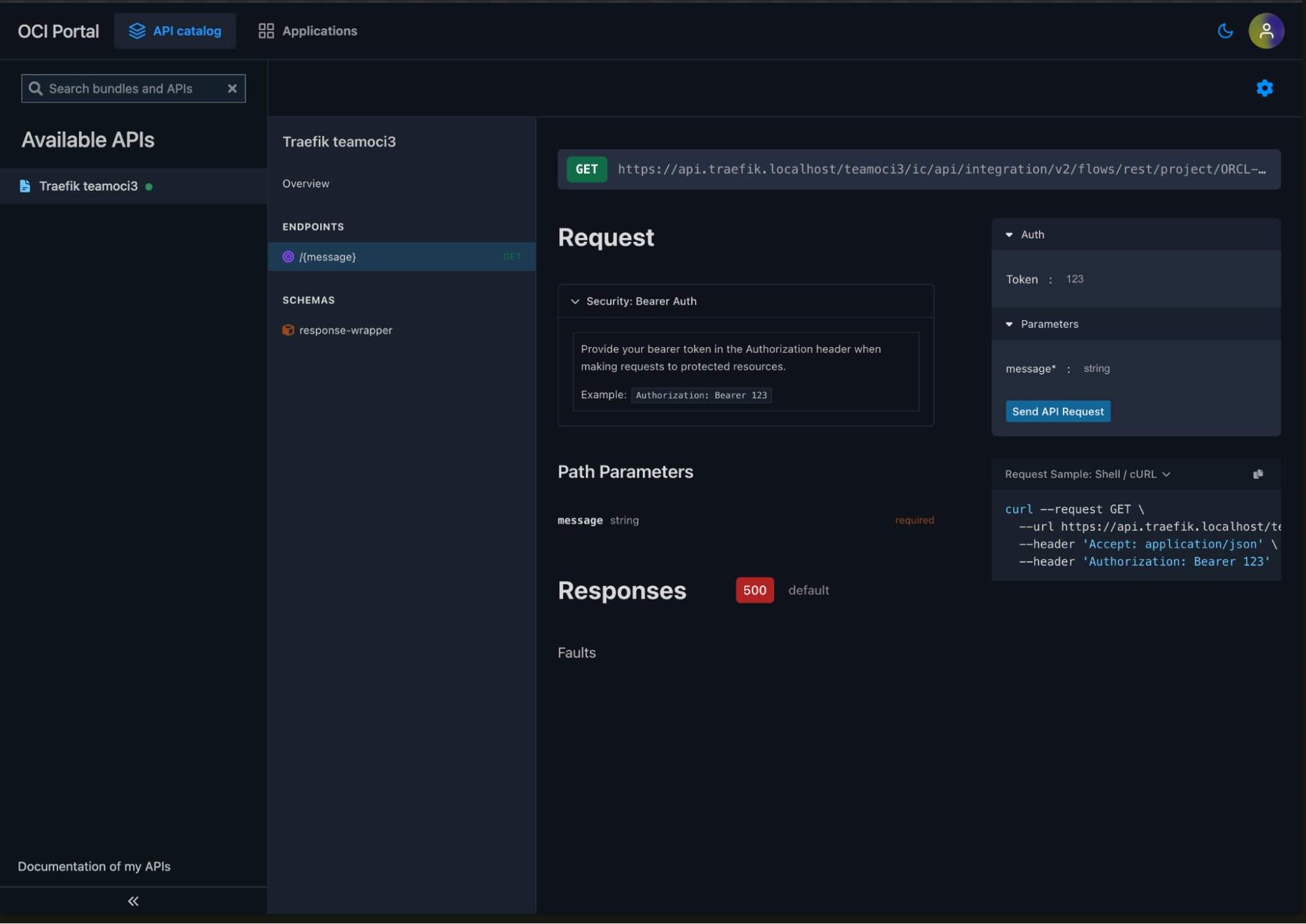Click the curl --request GET line
Image resolution: width=1306 pixels, height=924 pixels.
1074,509
